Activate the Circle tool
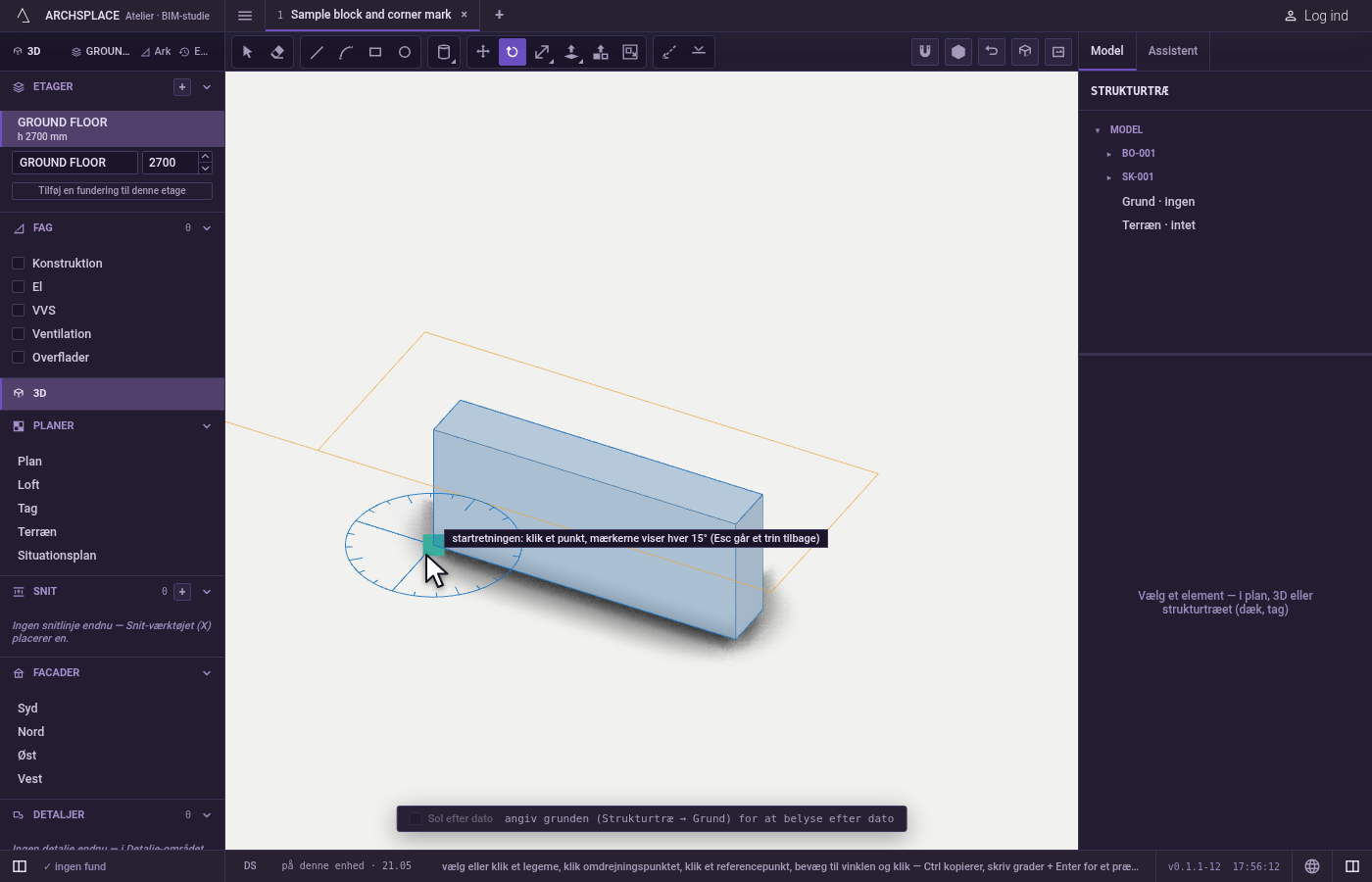This screenshot has width=1372, height=882. [405, 52]
